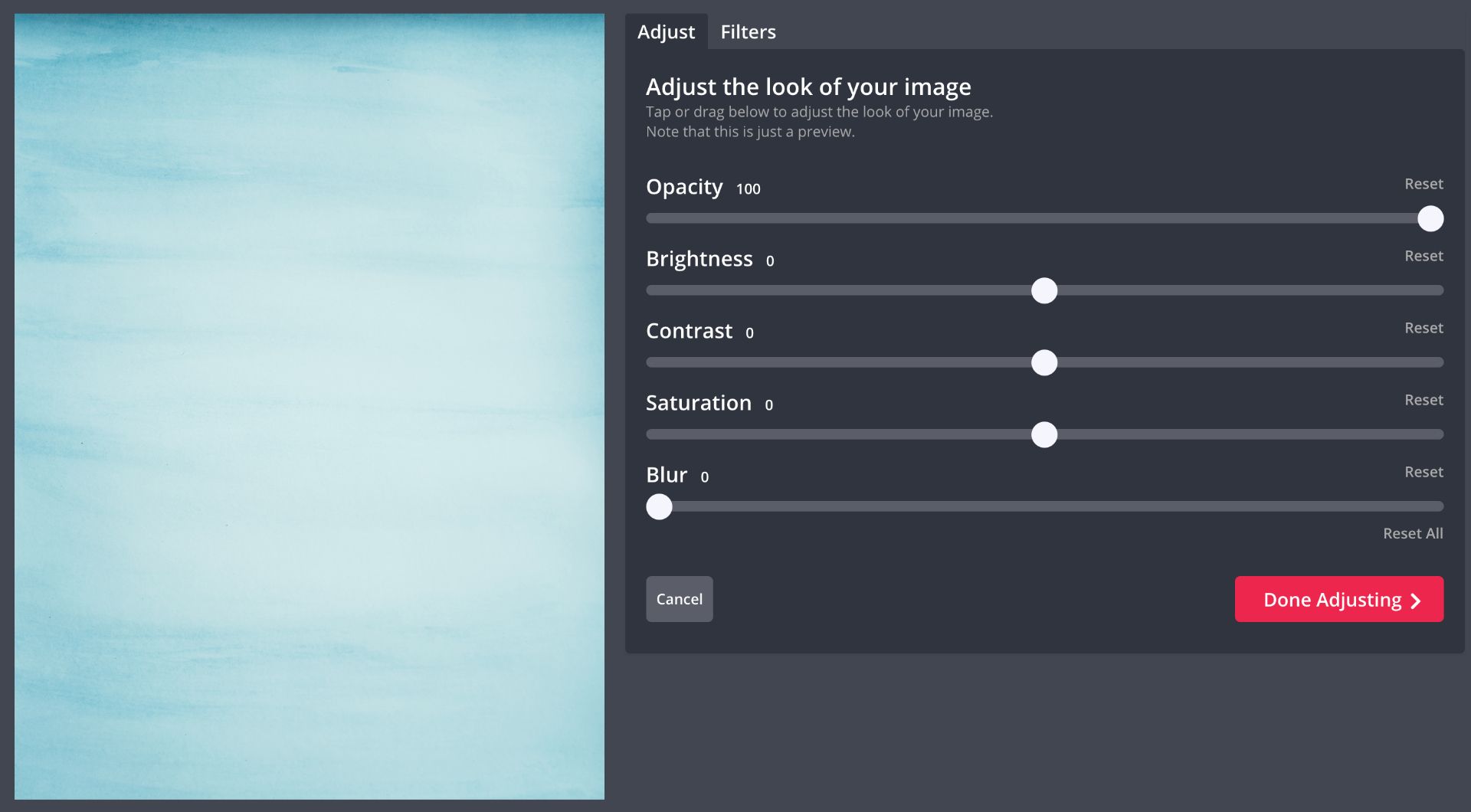Reset the Brightness value
The image size is (1471, 812).
pos(1423,256)
